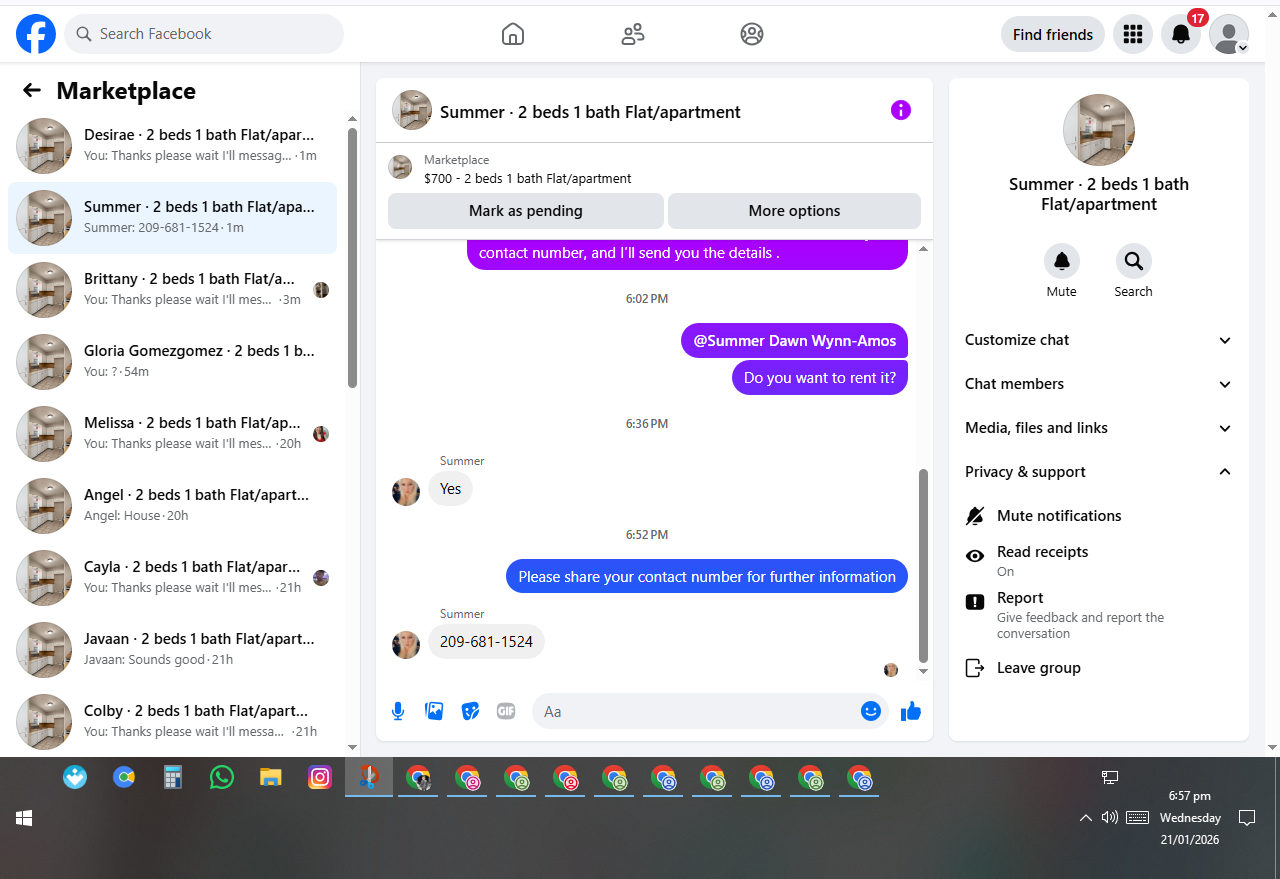Pick a GIF with the GIF icon
Viewport: 1280px width, 879px height.
pos(506,711)
